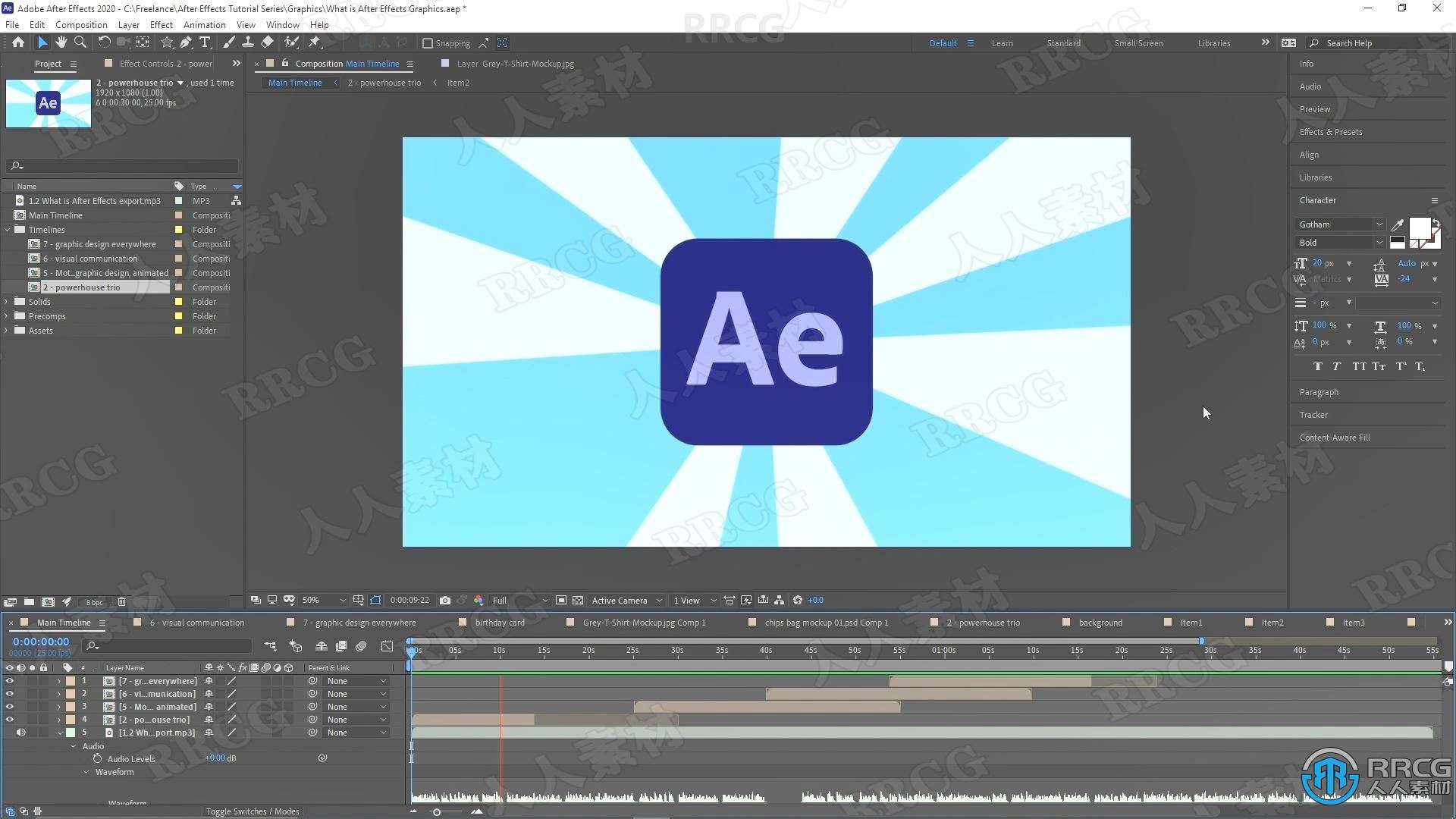Click Toggle Switches / Modes
This screenshot has height=819, width=1456.
pos(253,811)
